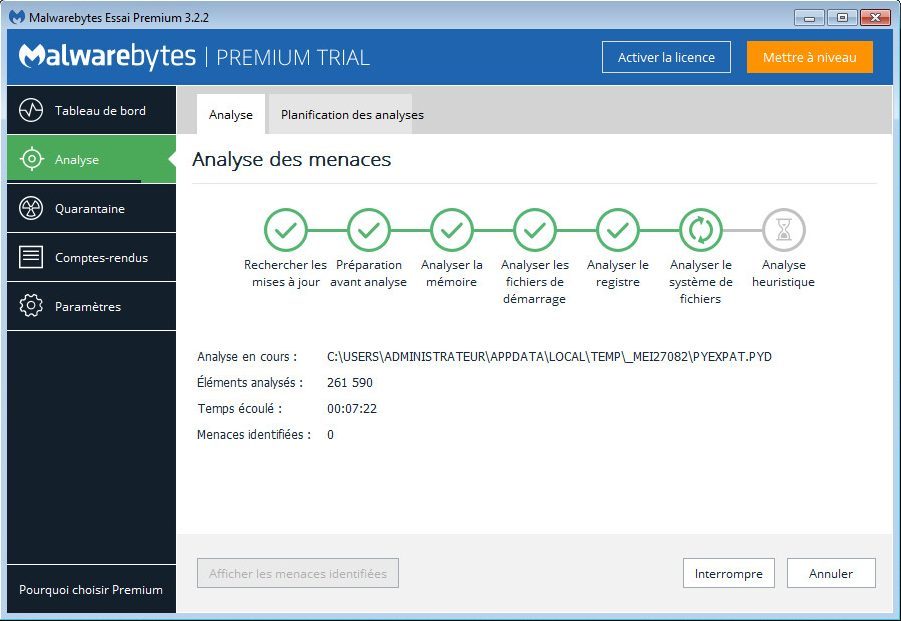This screenshot has width=901, height=621.
Task: Click the Analyse heuristique hourglass icon
Action: 783,231
